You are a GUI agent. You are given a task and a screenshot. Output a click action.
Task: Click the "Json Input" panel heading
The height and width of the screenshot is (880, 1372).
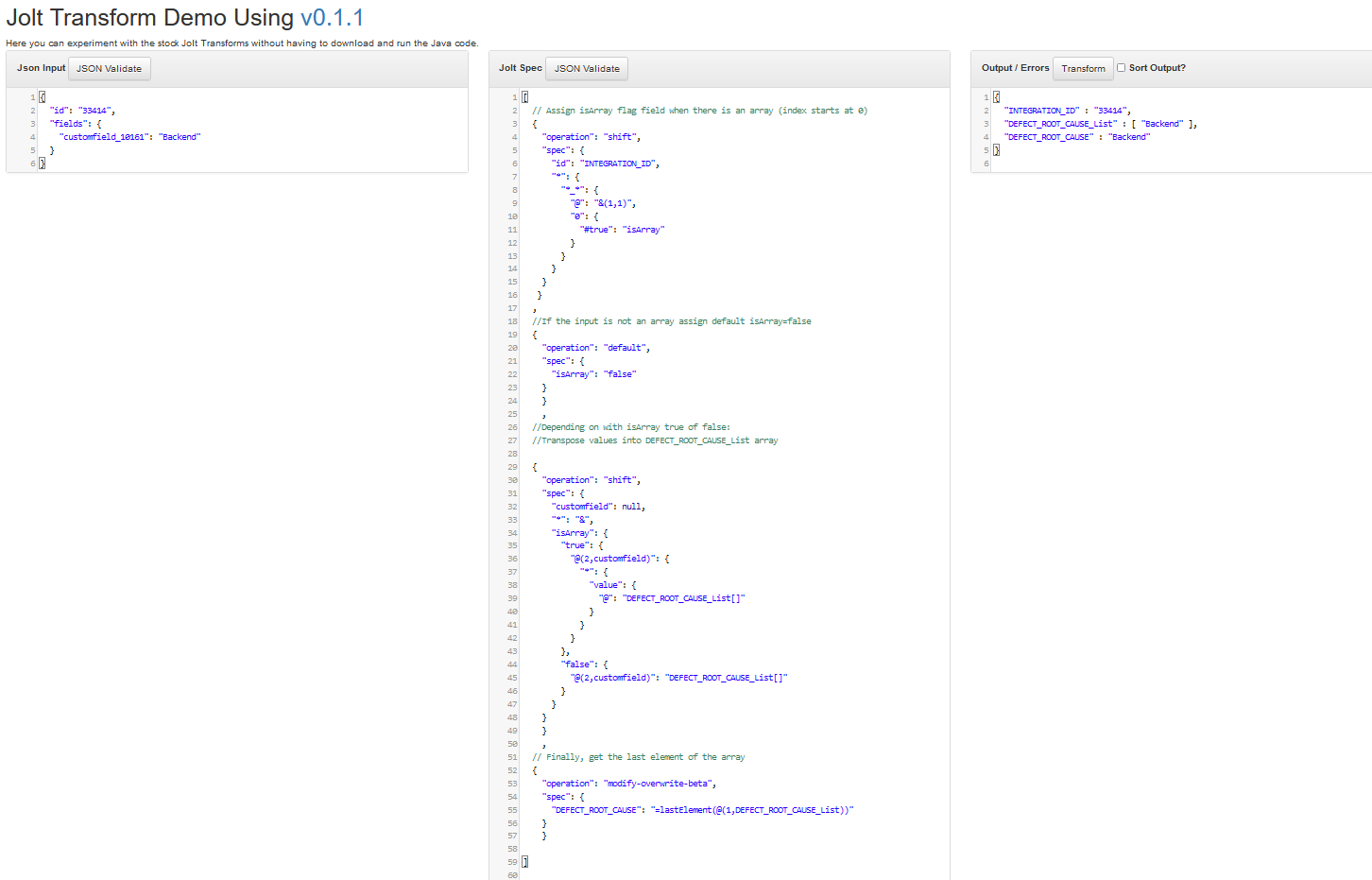click(41, 68)
